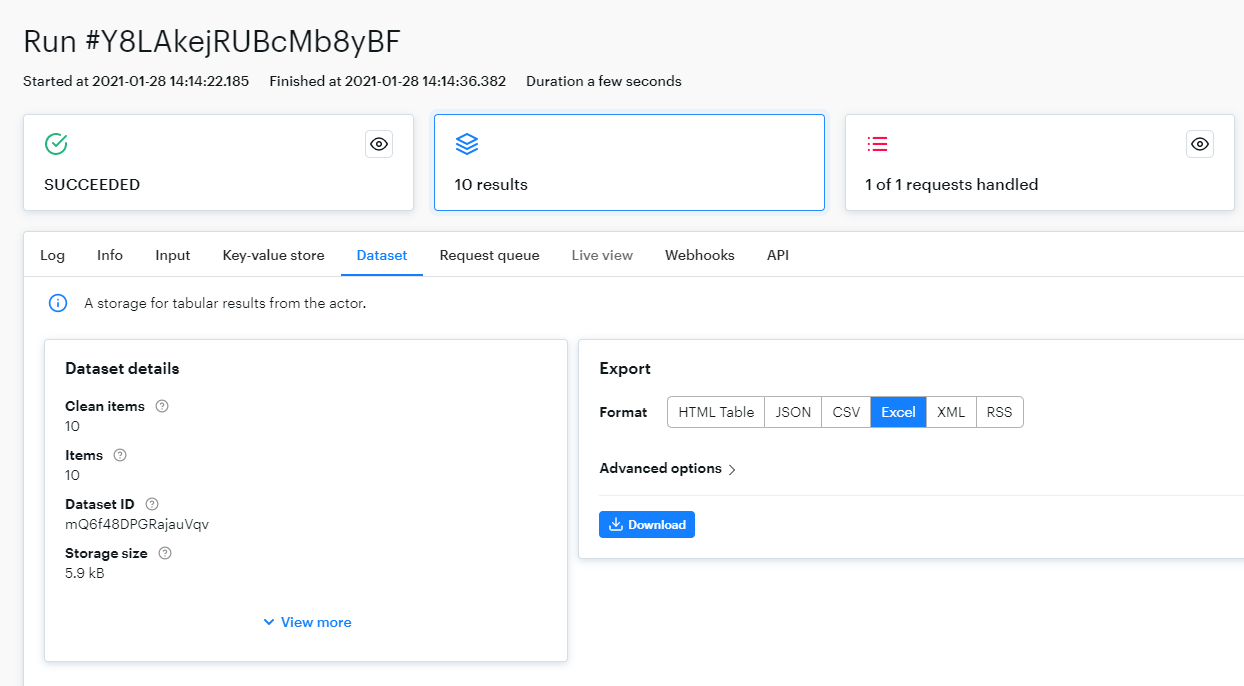Select CSV export format
Screen dimensions: 1244x686
[x=846, y=412]
